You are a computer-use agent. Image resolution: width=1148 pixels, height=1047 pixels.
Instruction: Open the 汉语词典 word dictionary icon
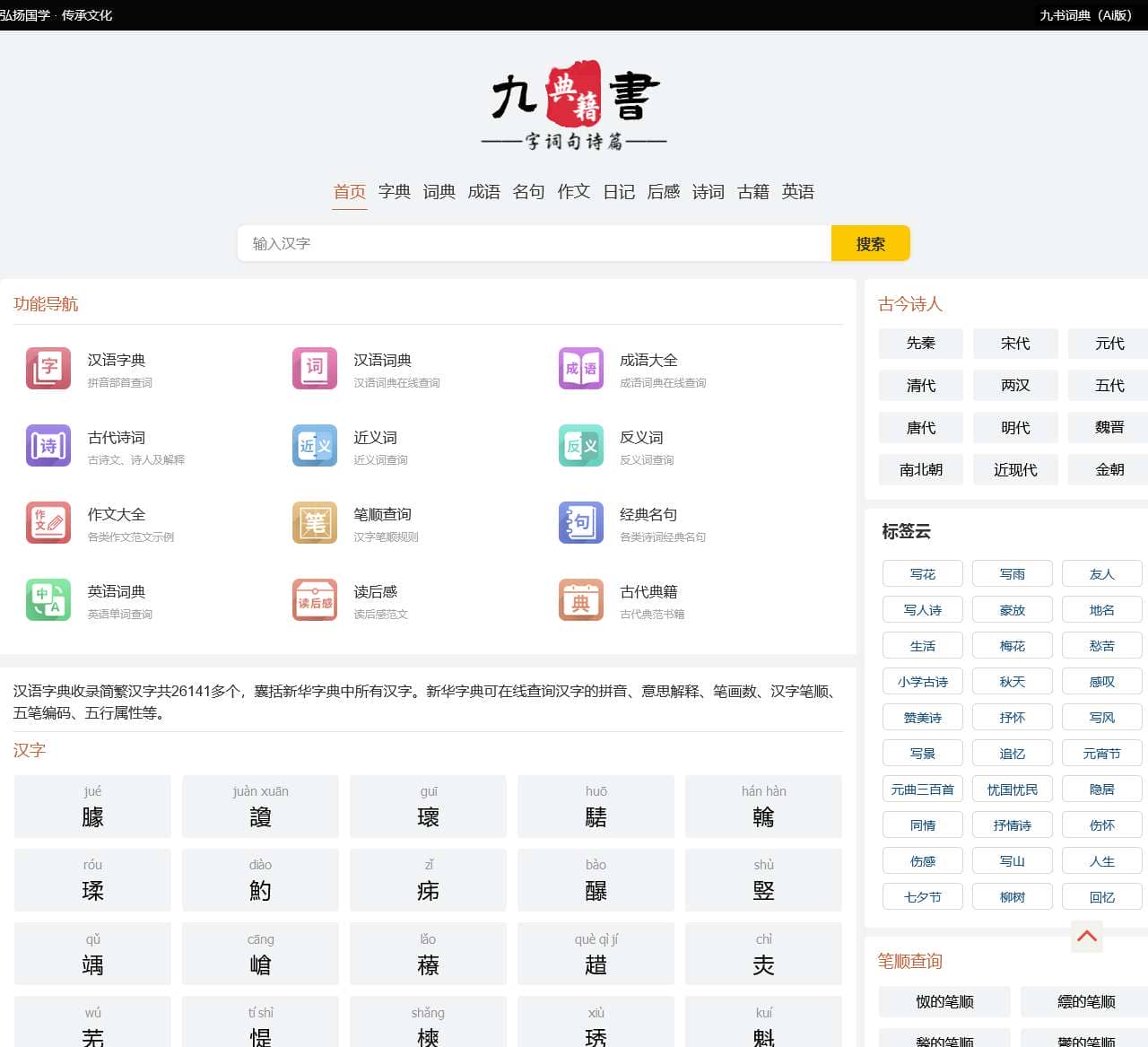tap(315, 368)
